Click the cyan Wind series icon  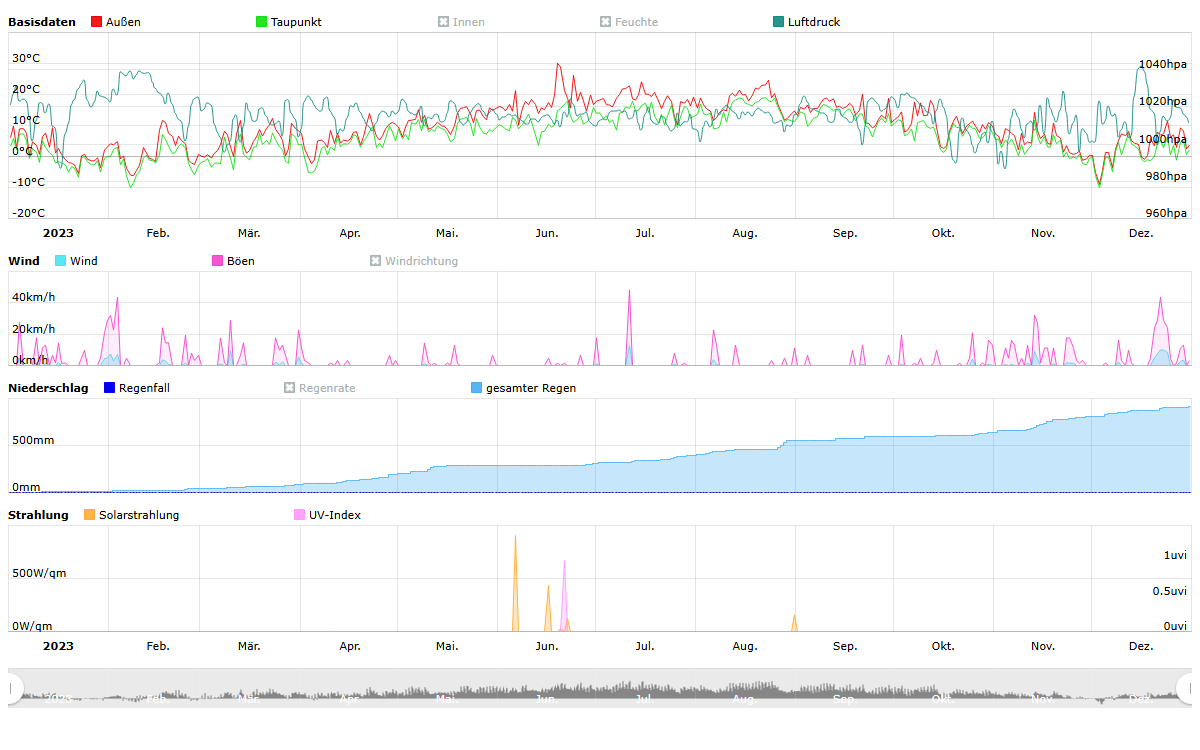61,261
